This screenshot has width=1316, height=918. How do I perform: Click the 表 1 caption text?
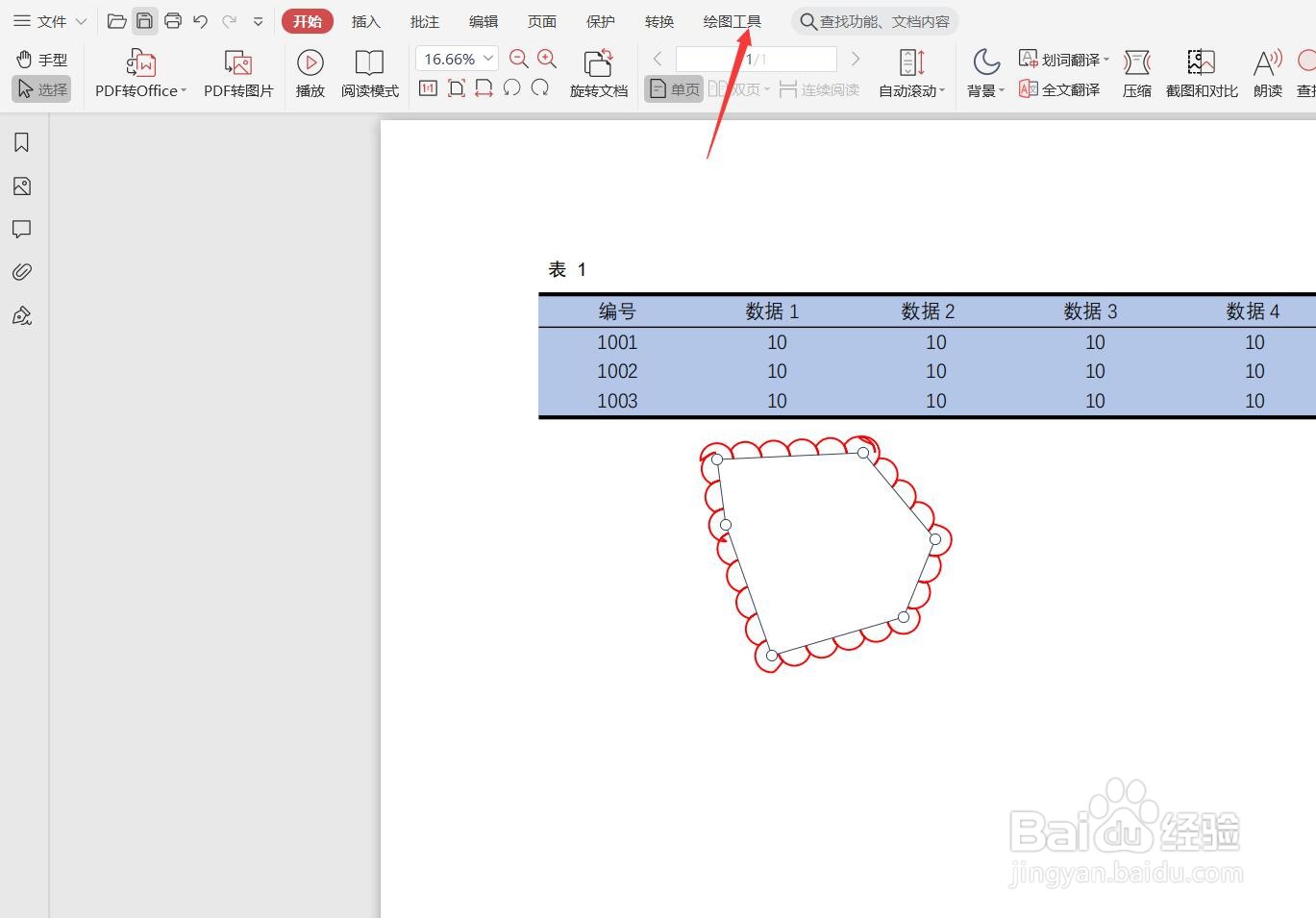tap(567, 270)
